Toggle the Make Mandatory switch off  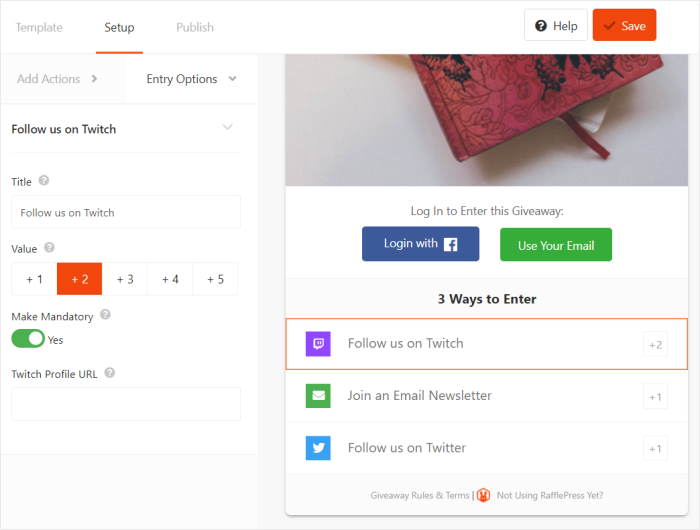(x=28, y=339)
